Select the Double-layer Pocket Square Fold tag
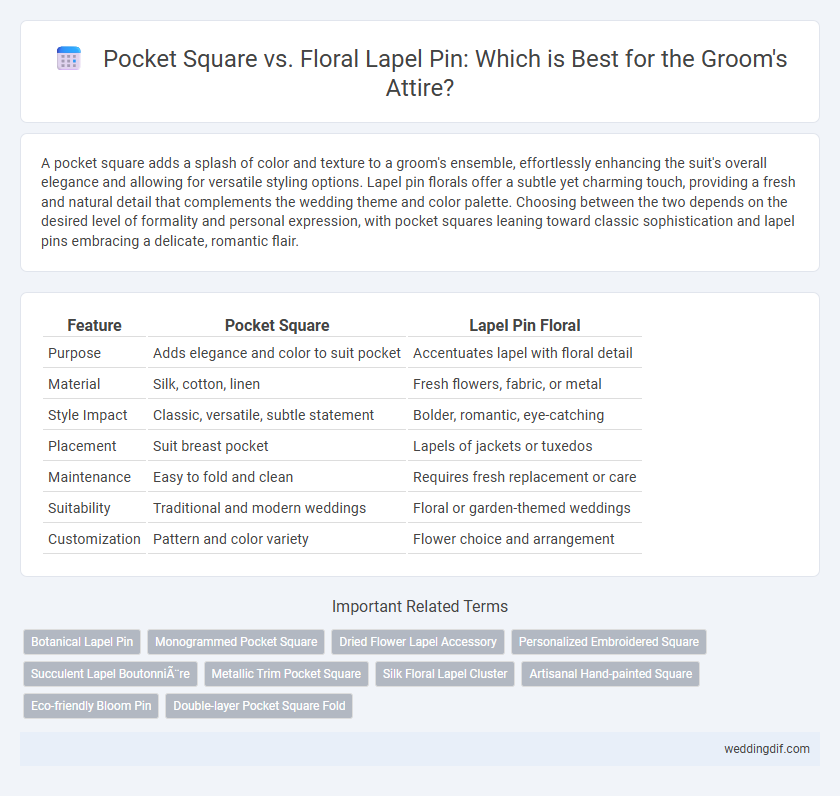 click(259, 706)
